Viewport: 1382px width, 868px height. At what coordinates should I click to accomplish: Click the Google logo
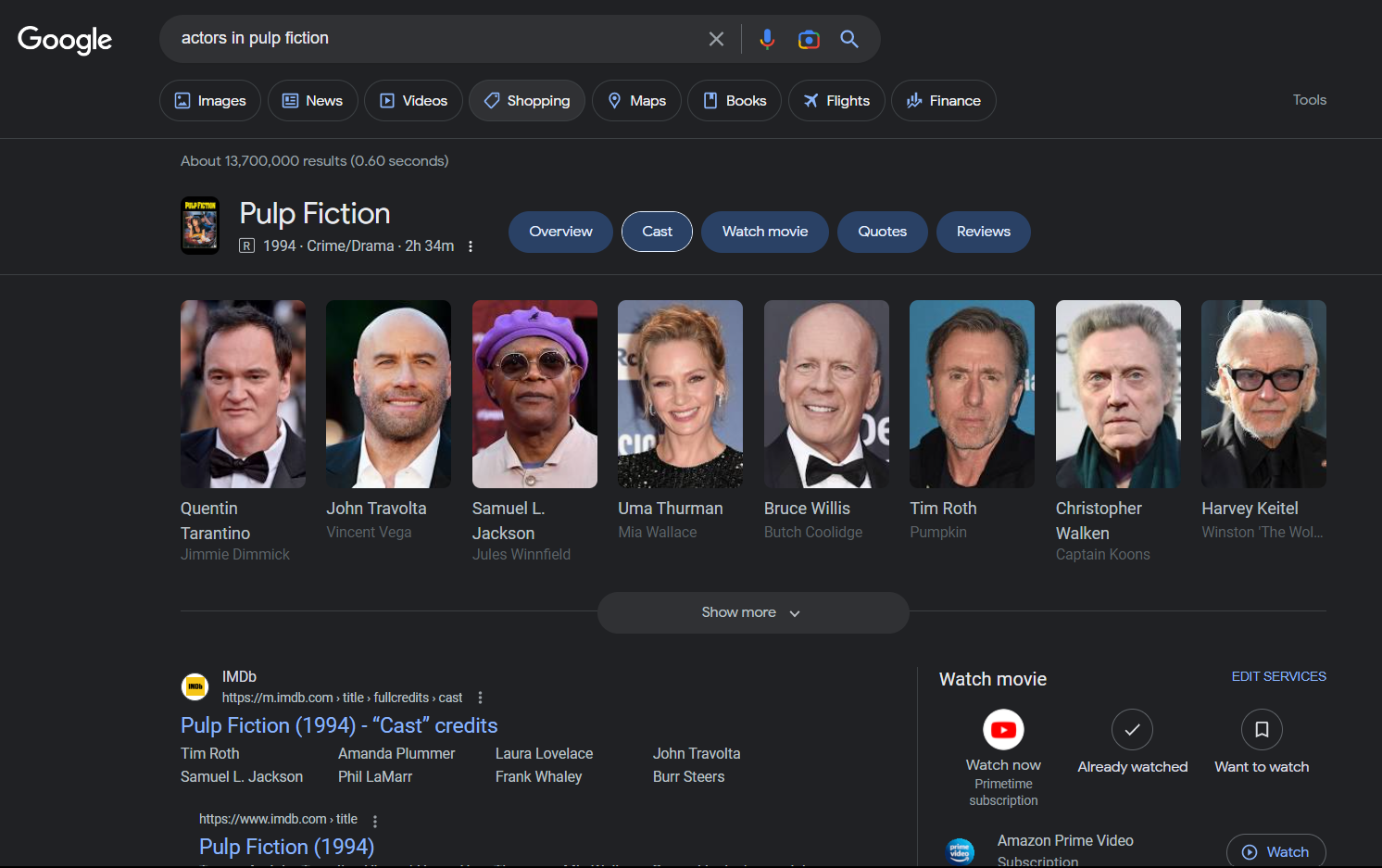click(65, 39)
